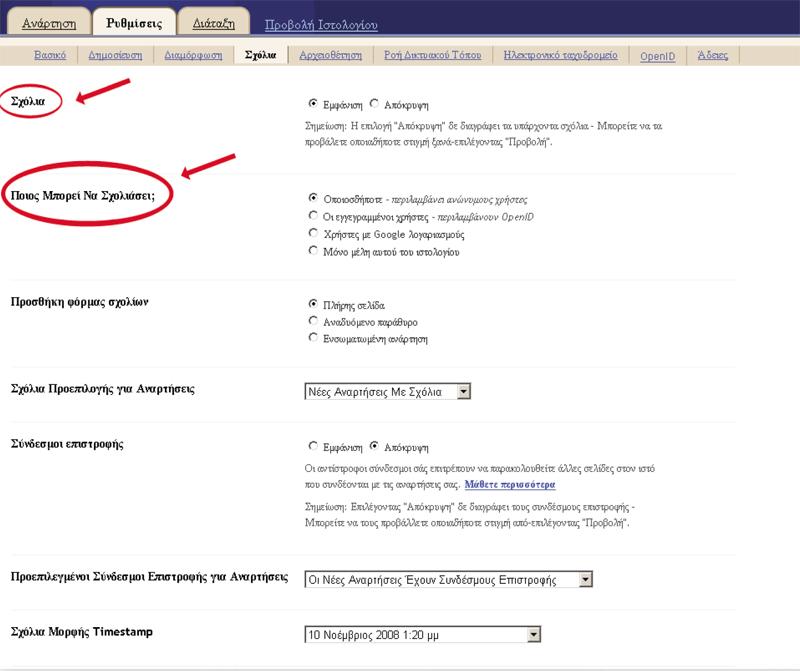Click the Προβολή Ιστολογίου link
This screenshot has height=671, width=800.
tap(321, 25)
